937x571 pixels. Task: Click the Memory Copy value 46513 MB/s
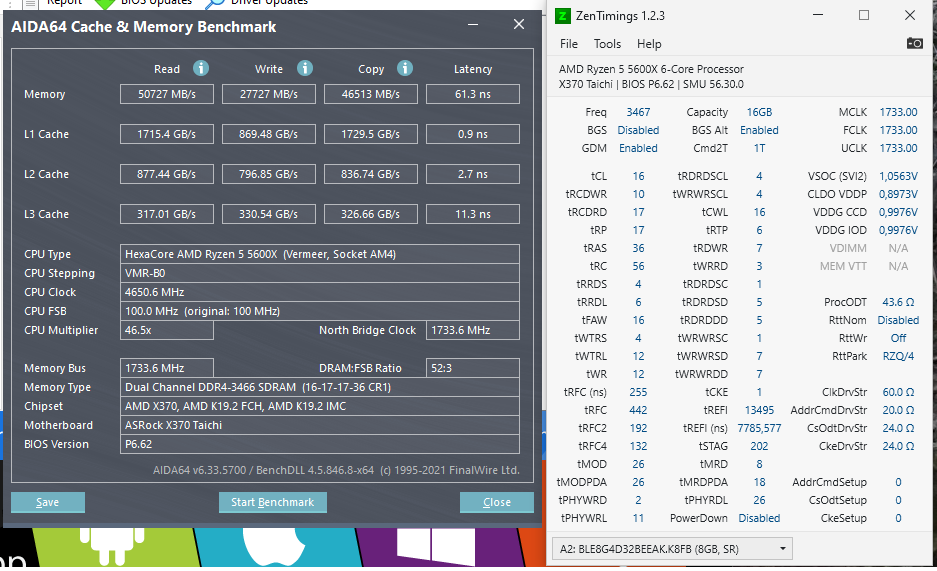pos(370,94)
